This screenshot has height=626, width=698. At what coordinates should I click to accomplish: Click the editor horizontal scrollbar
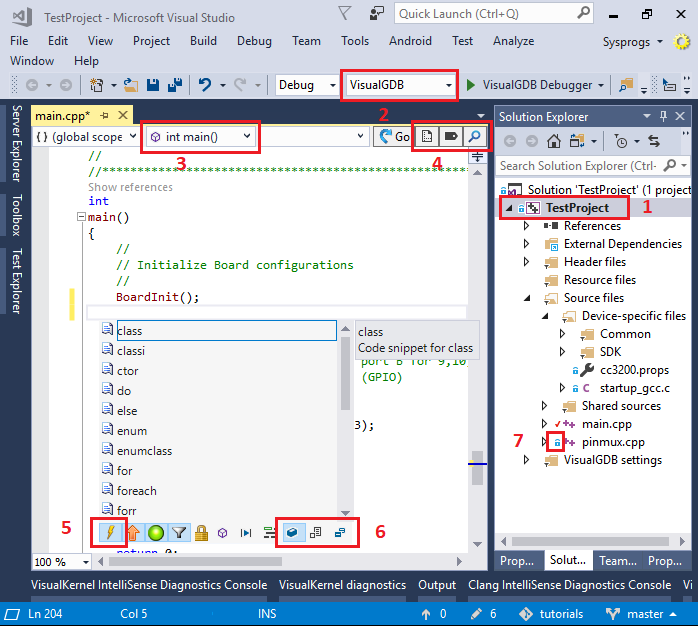[195, 561]
